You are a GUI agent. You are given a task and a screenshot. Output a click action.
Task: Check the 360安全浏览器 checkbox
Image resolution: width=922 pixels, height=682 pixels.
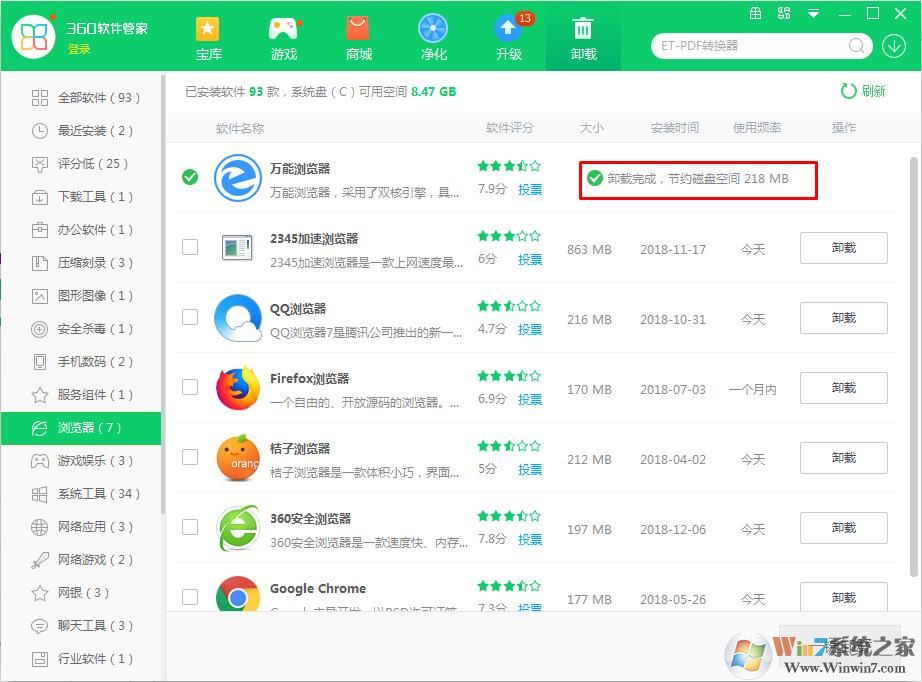(x=190, y=527)
